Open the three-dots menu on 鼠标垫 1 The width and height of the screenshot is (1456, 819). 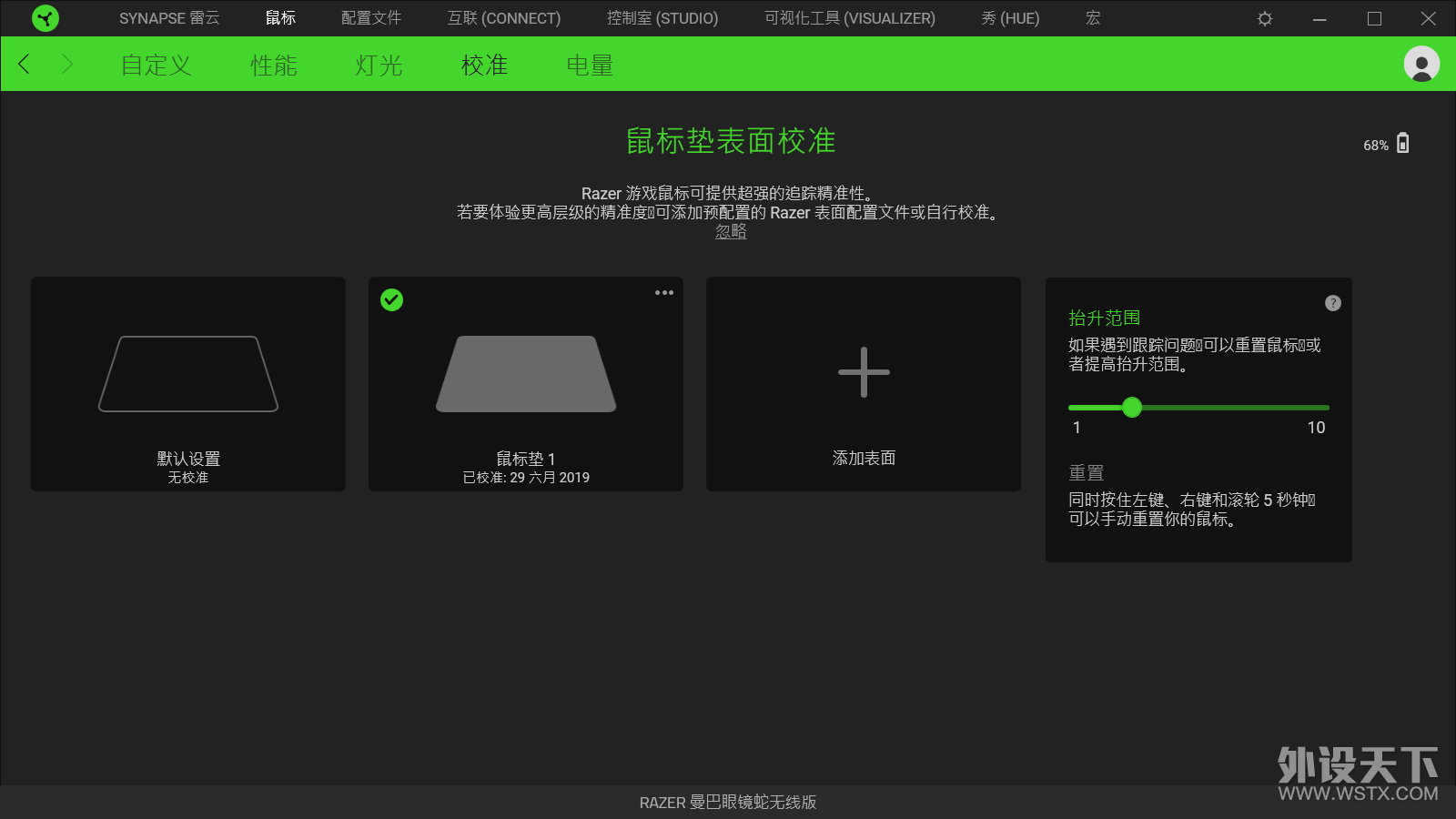point(664,292)
